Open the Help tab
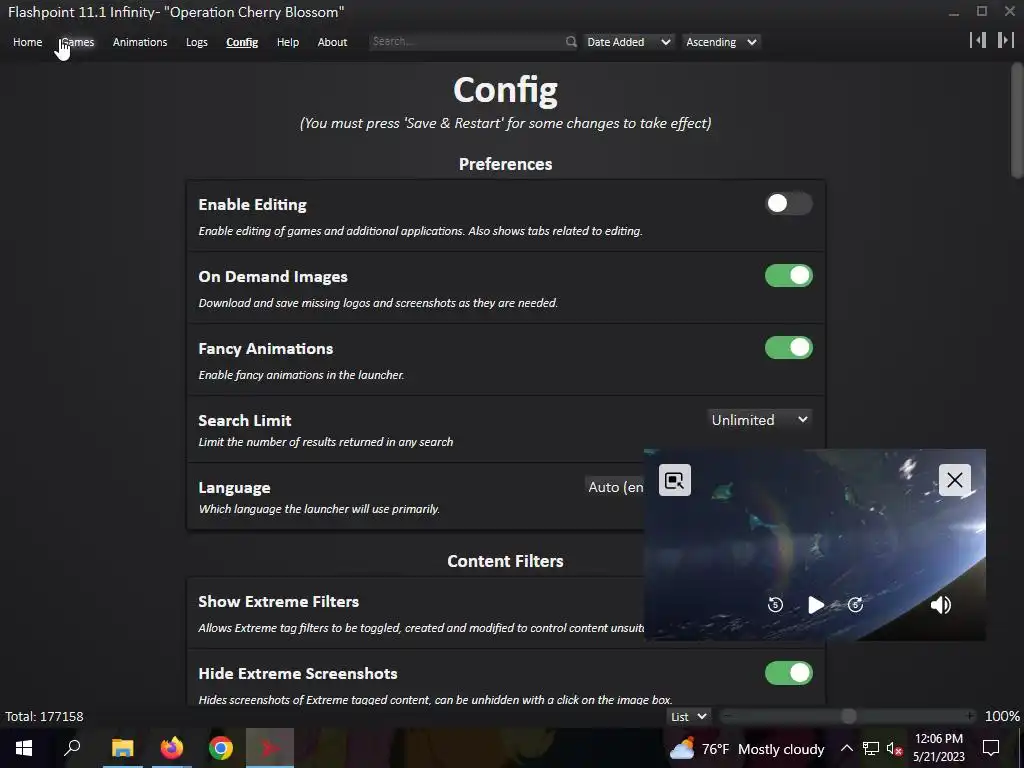Image resolution: width=1024 pixels, height=768 pixels. tap(288, 42)
